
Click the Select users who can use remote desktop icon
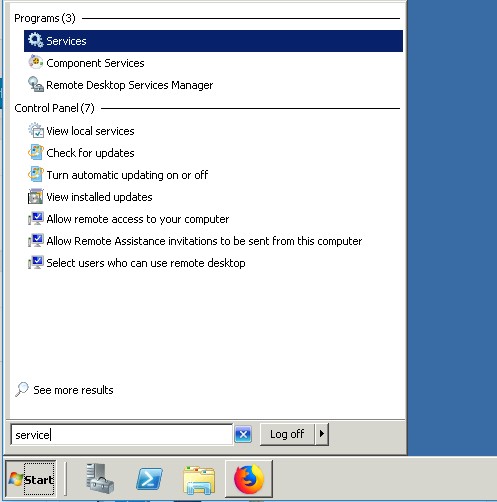point(36,263)
